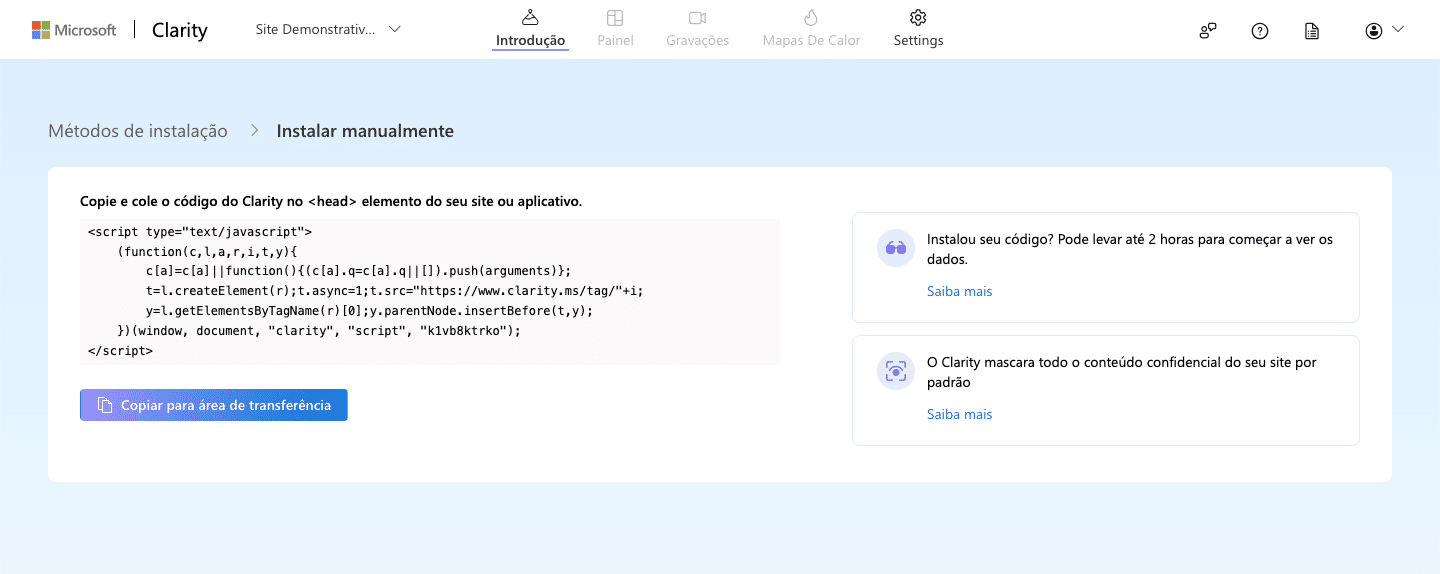Switch to the Introdução tab
Image resolution: width=1440 pixels, height=574 pixels.
click(530, 29)
